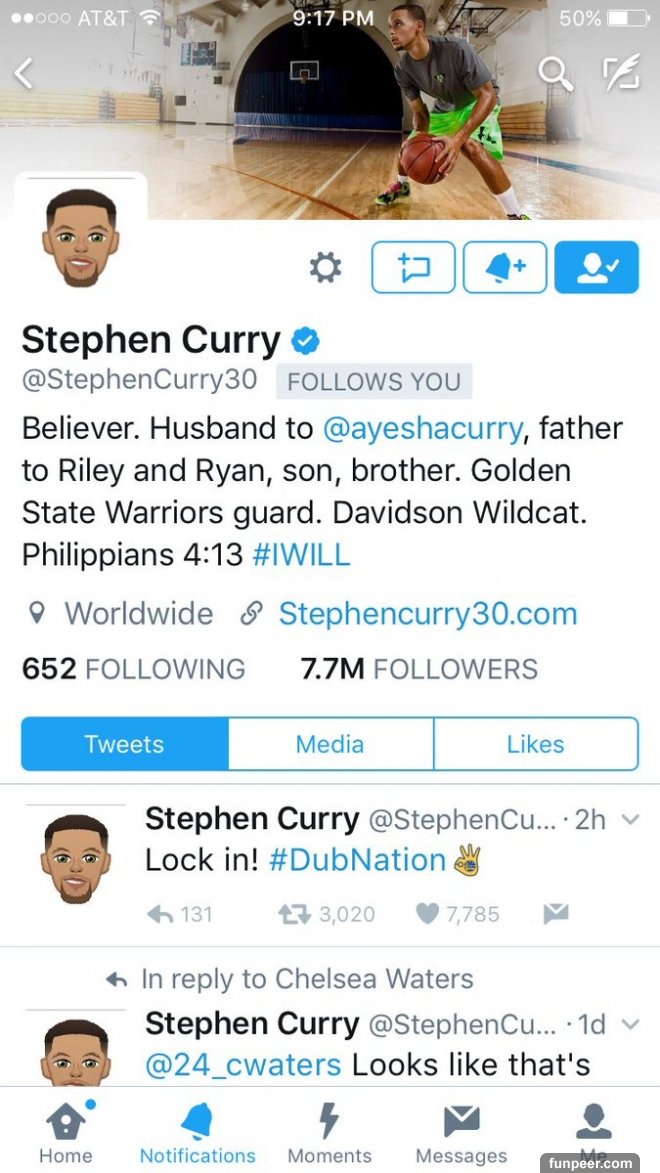Expand options chevron on 1d tweet
This screenshot has width=660, height=1173.
click(x=631, y=1024)
